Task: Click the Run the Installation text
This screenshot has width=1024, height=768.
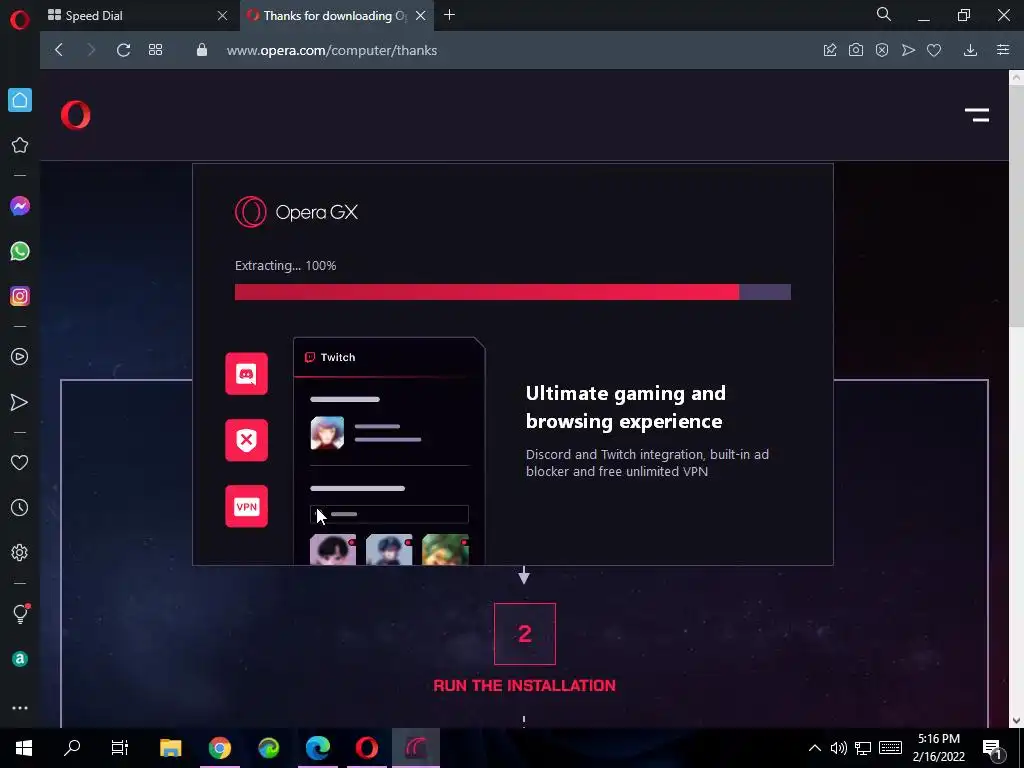Action: 524,686
